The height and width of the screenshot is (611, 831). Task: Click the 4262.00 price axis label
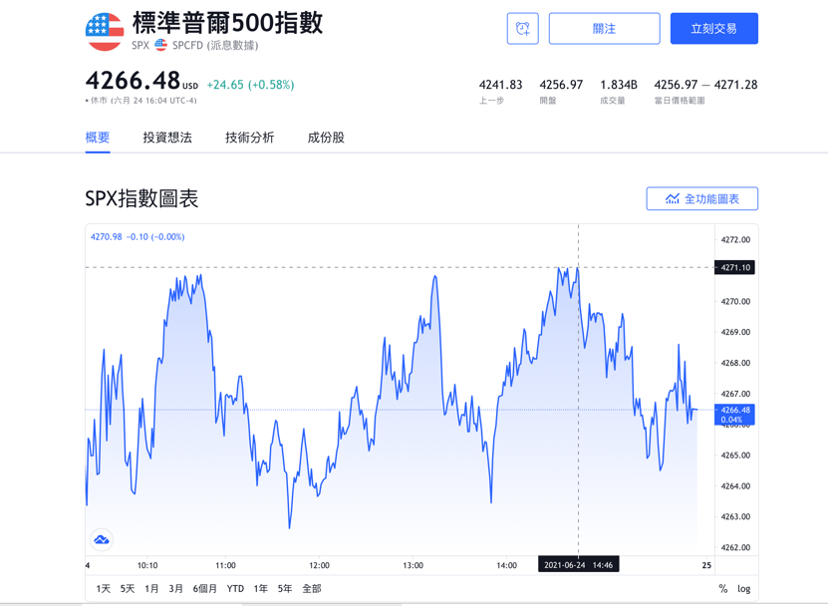click(x=737, y=548)
